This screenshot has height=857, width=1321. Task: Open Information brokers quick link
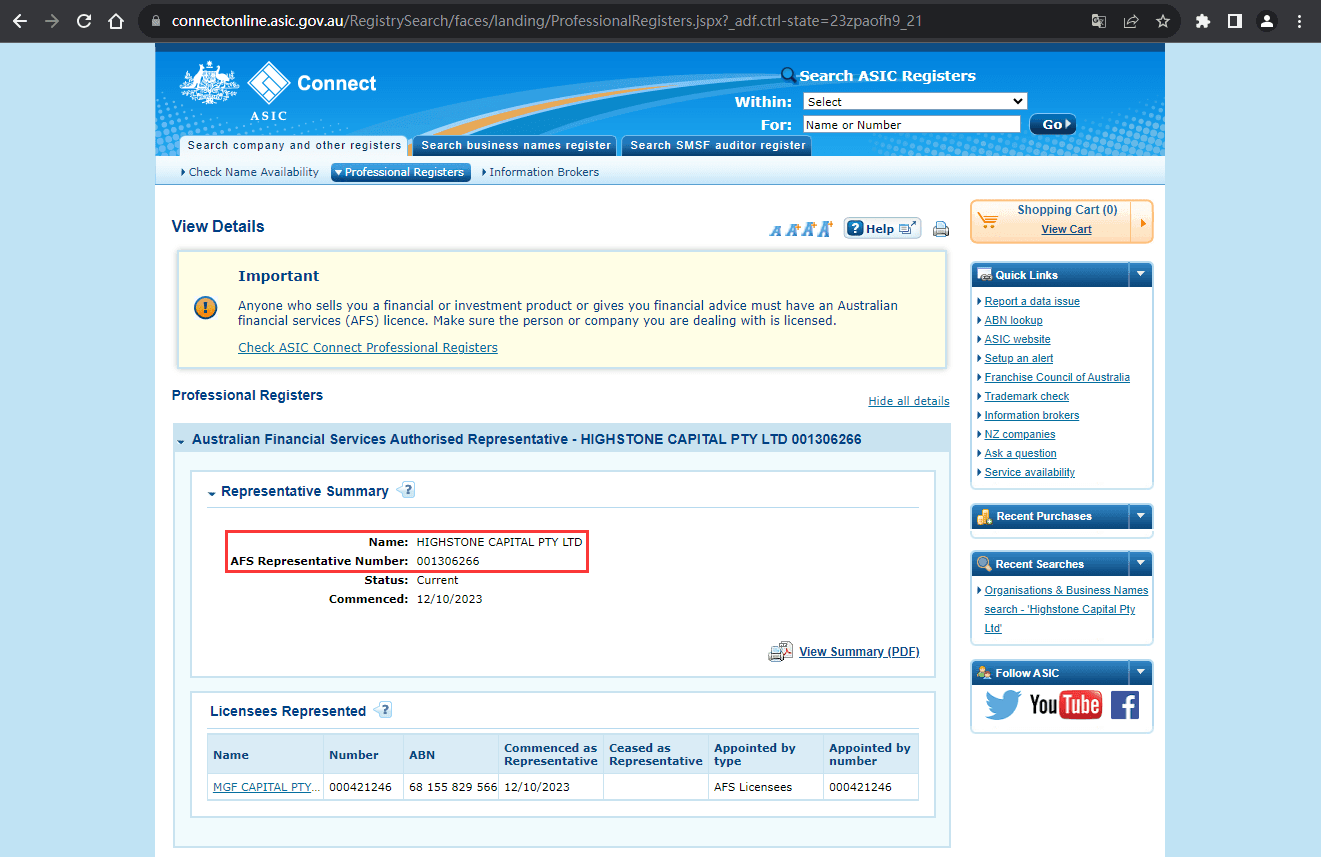(x=1032, y=415)
